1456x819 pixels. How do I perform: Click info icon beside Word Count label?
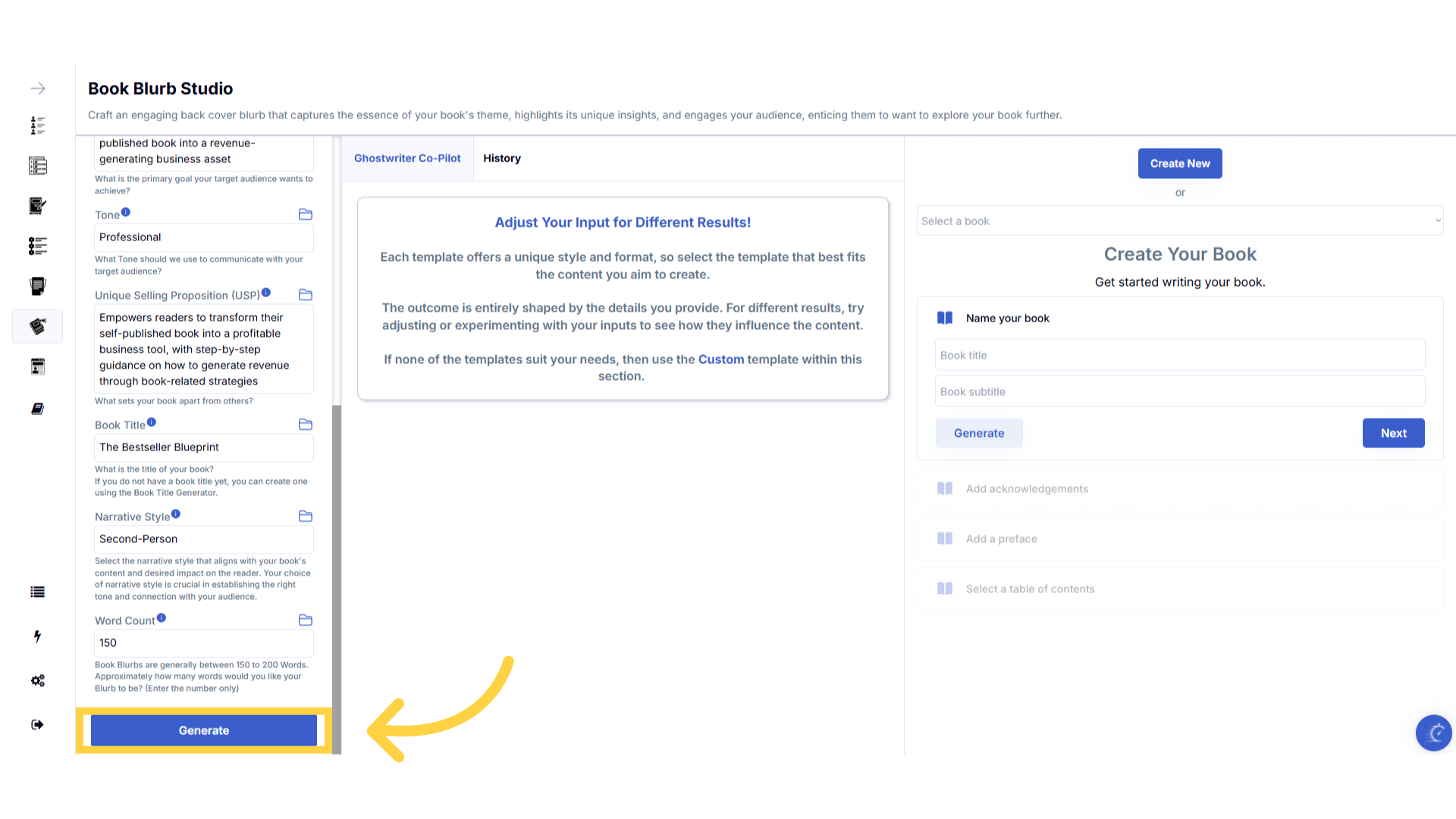click(162, 618)
